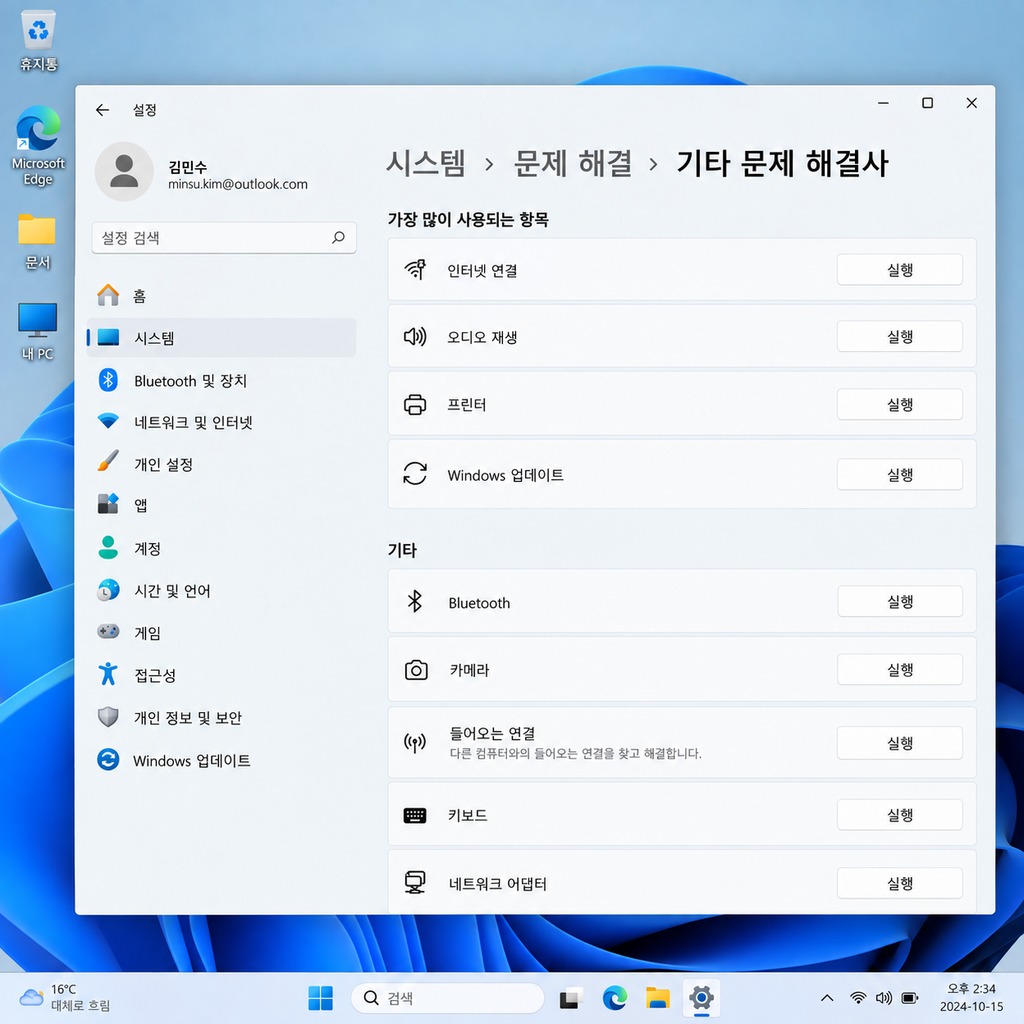1024x1024 pixels.
Task: Expand the hidden tray icons chevron
Action: tap(827, 998)
